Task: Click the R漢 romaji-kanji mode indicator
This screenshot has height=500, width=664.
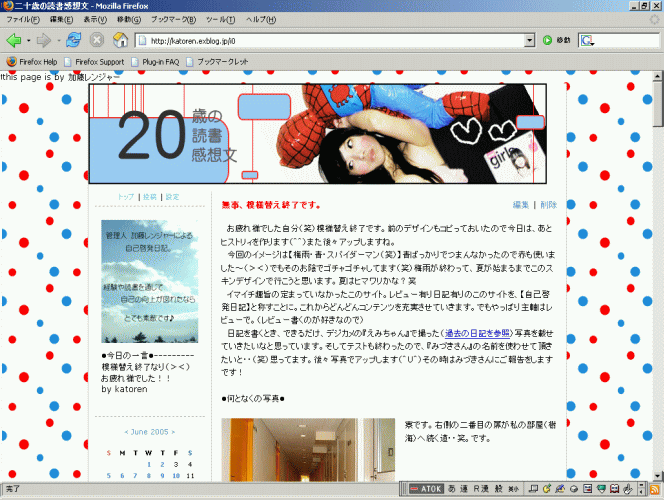Action: pos(481,489)
